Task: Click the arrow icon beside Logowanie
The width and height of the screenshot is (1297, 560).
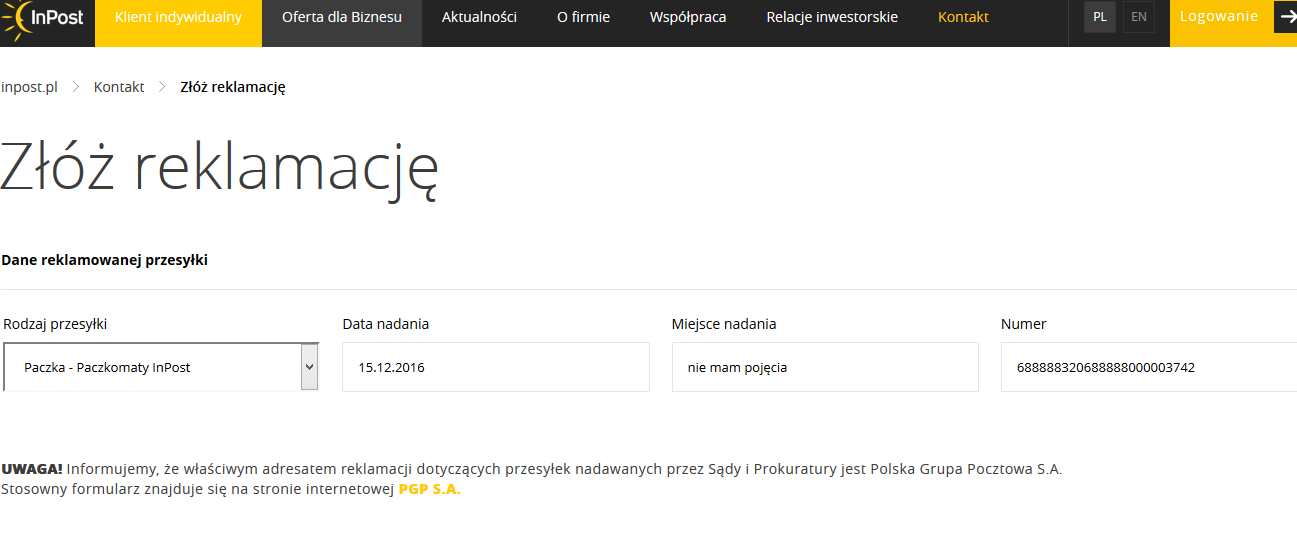Action: (x=1285, y=17)
